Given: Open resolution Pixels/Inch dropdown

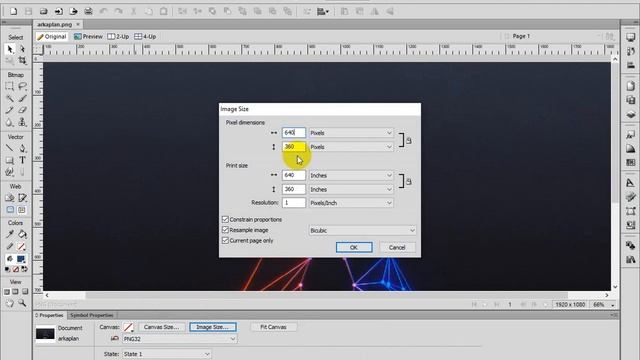Looking at the screenshot, I should coord(351,203).
